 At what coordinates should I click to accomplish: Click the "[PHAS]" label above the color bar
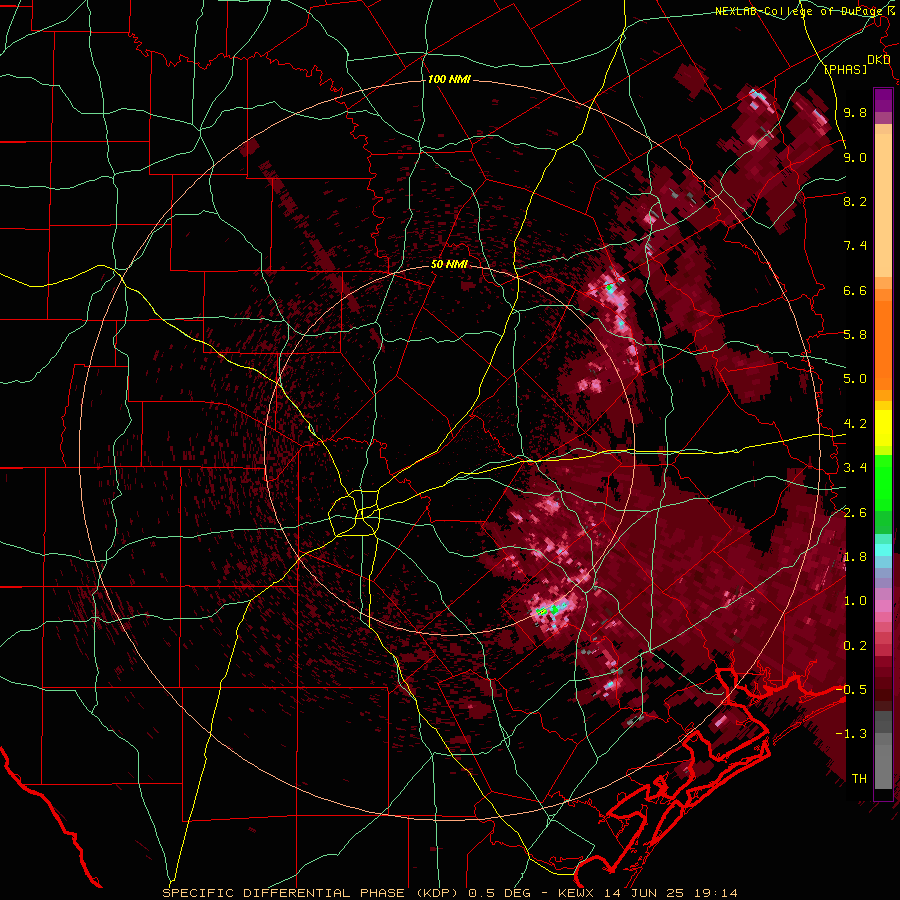[845, 69]
